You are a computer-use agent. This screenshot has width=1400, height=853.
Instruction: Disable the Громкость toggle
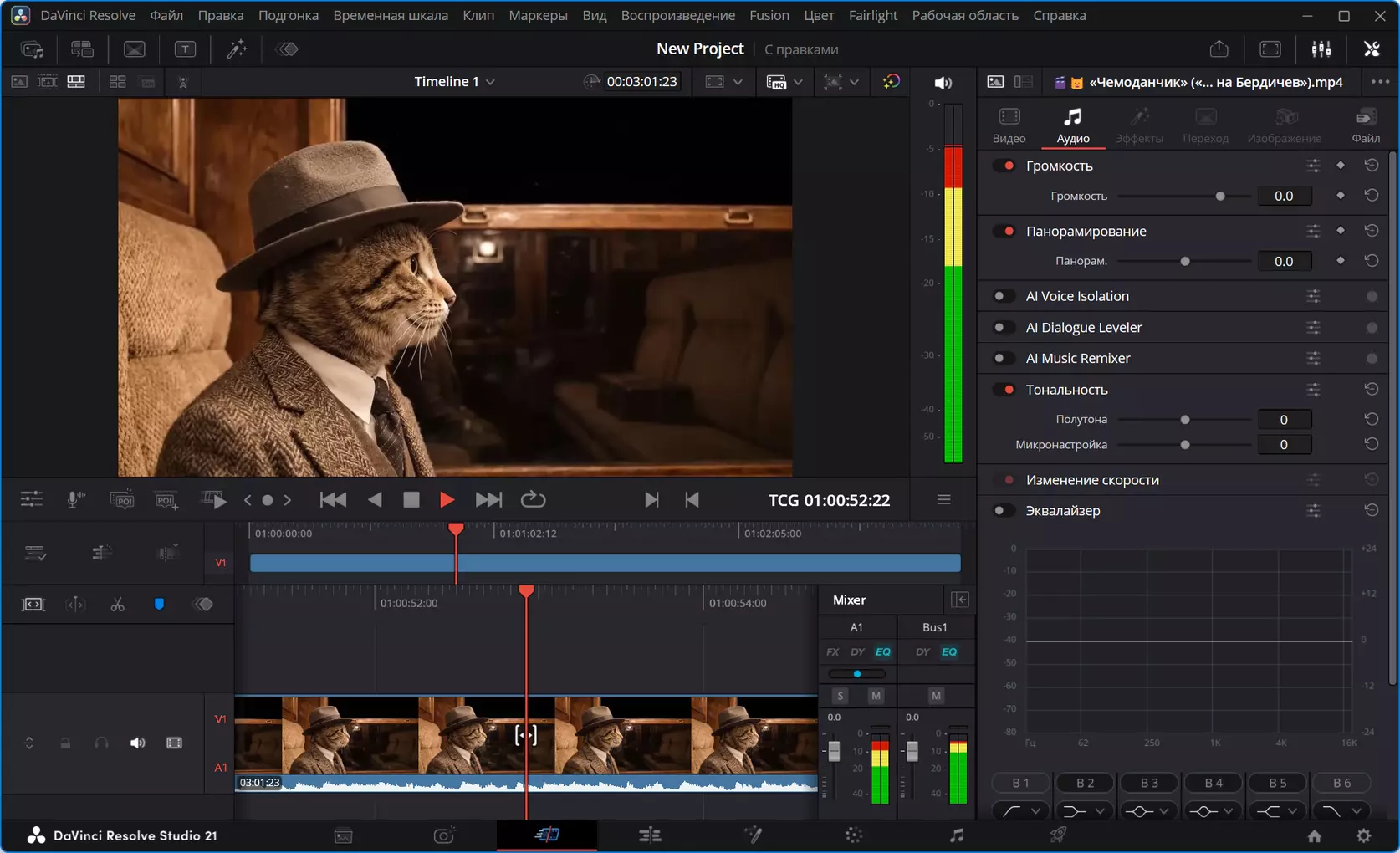[x=1004, y=166]
